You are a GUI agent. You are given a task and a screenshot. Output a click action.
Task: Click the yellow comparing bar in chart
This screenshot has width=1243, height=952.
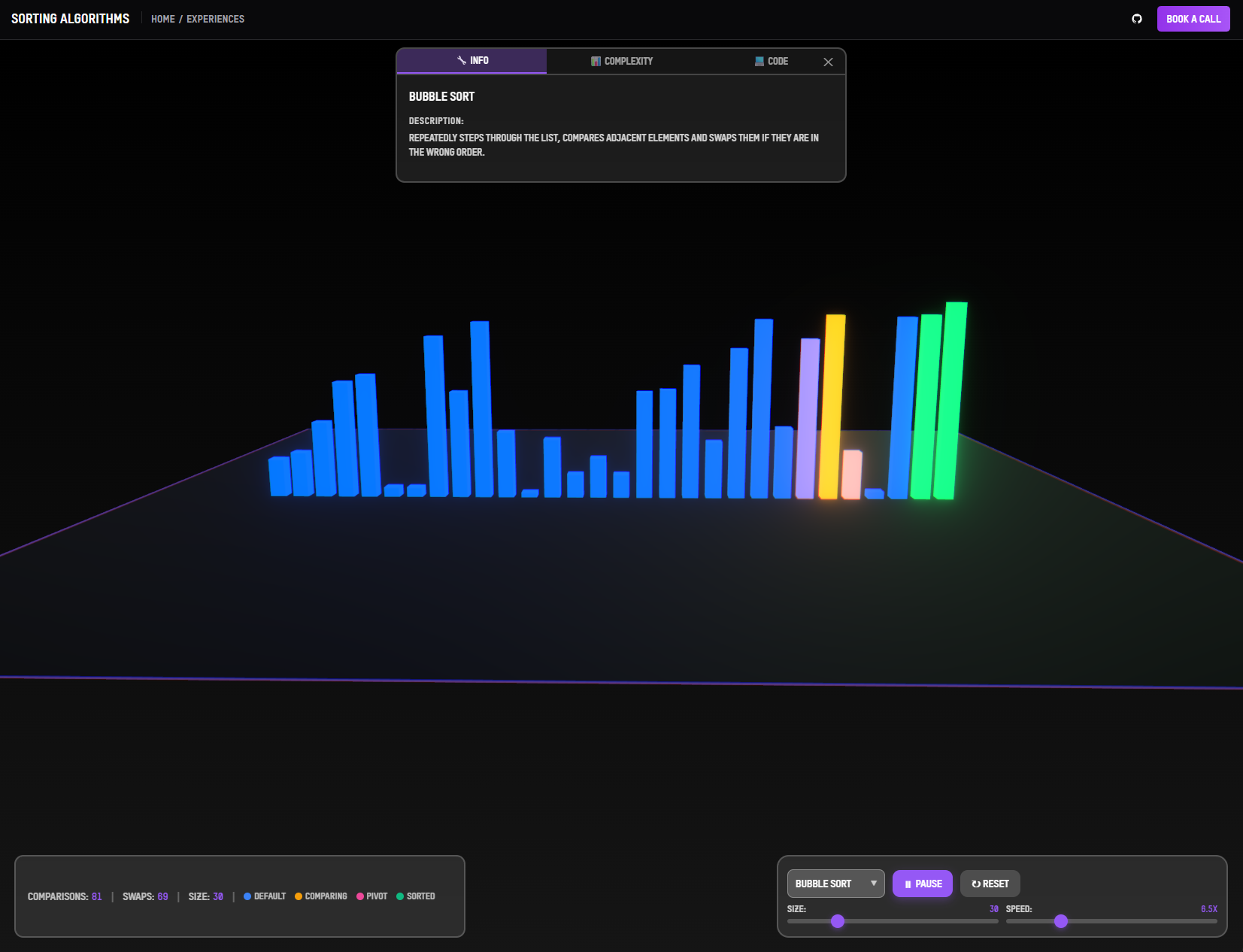pyautogui.click(x=832, y=406)
